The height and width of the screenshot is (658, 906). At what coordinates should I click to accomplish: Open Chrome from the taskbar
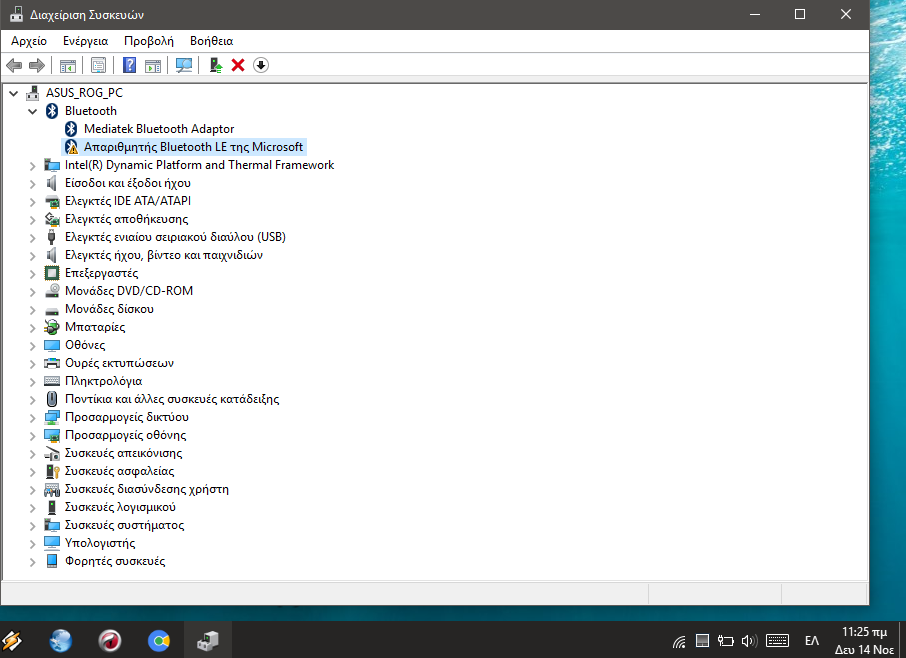pos(159,641)
